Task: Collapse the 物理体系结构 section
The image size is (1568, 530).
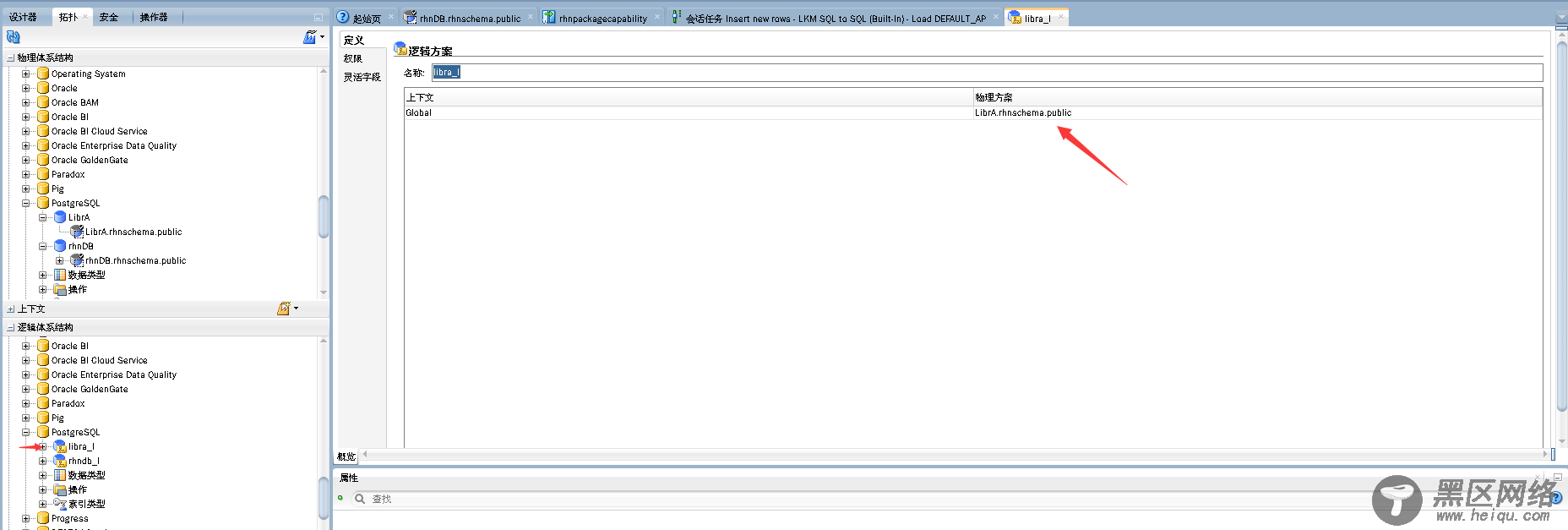Action: pyautogui.click(x=11, y=58)
